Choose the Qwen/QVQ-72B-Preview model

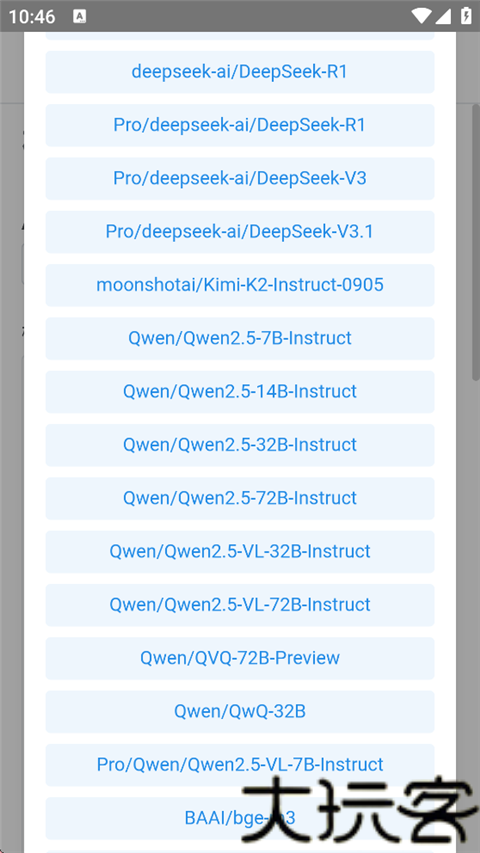pos(239,658)
